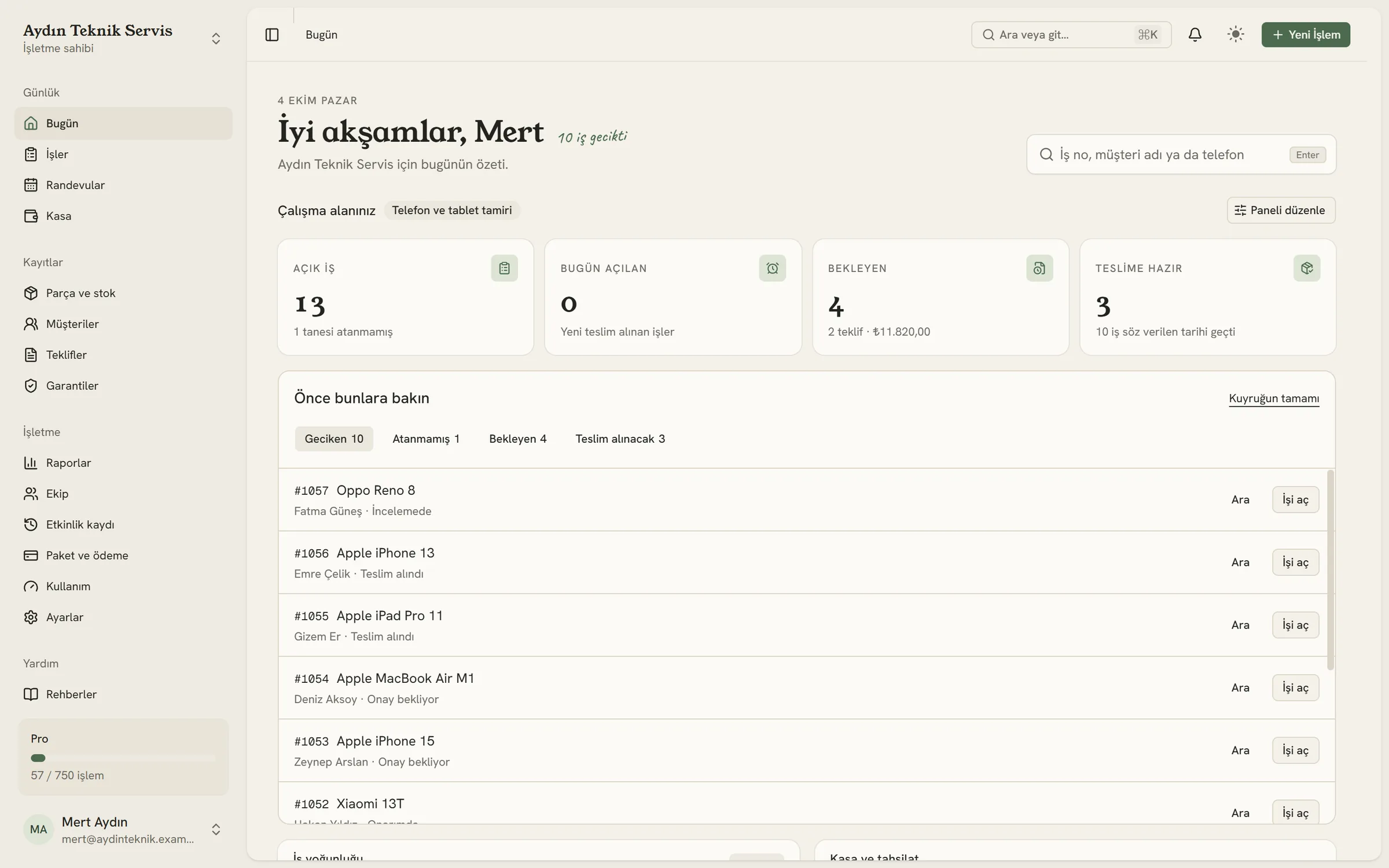Focus the İş no, müşteri adı search box
The image size is (1389, 868).
pyautogui.click(x=1181, y=155)
